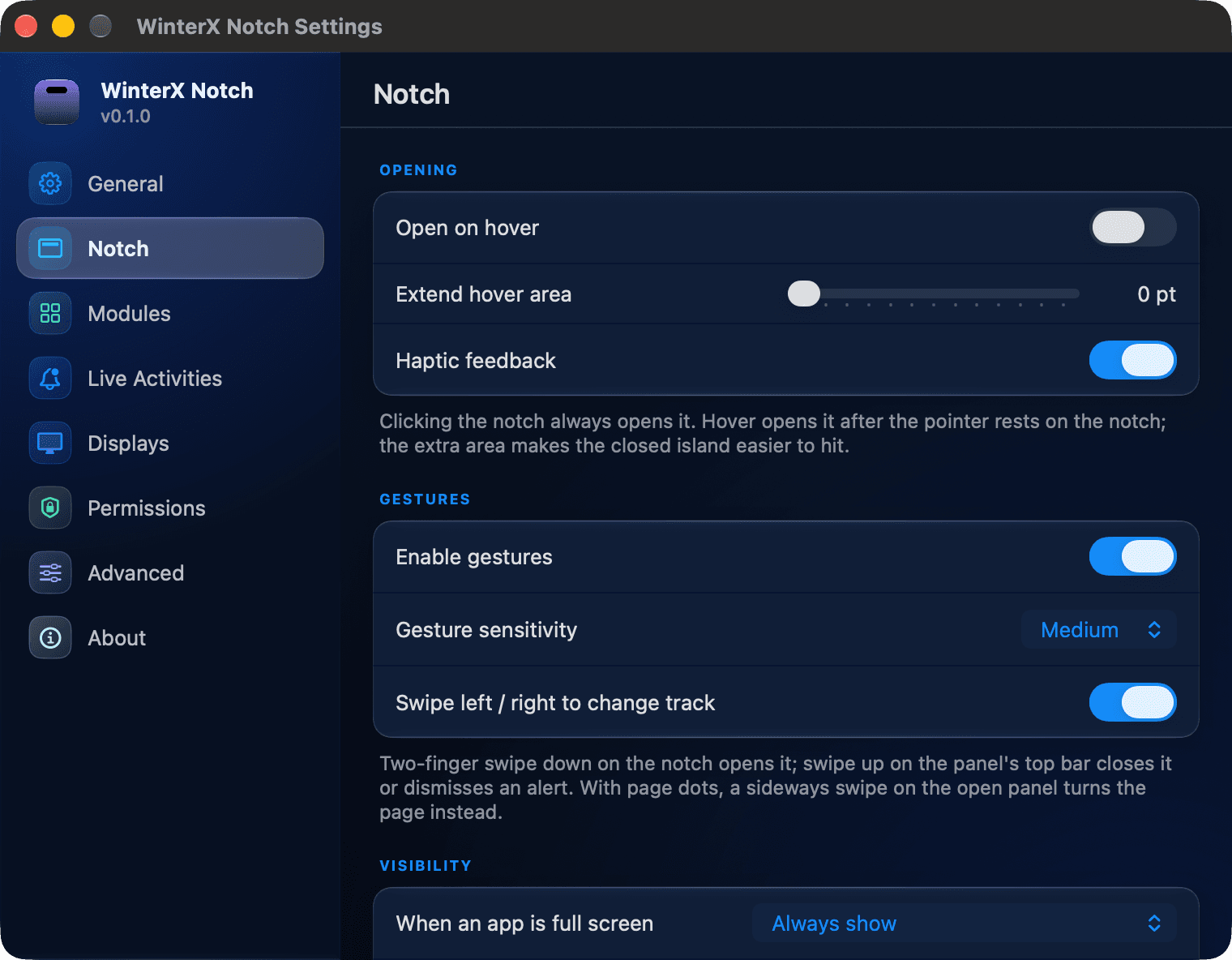Select the Notch sidebar label
The height and width of the screenshot is (960, 1232).
click(118, 249)
